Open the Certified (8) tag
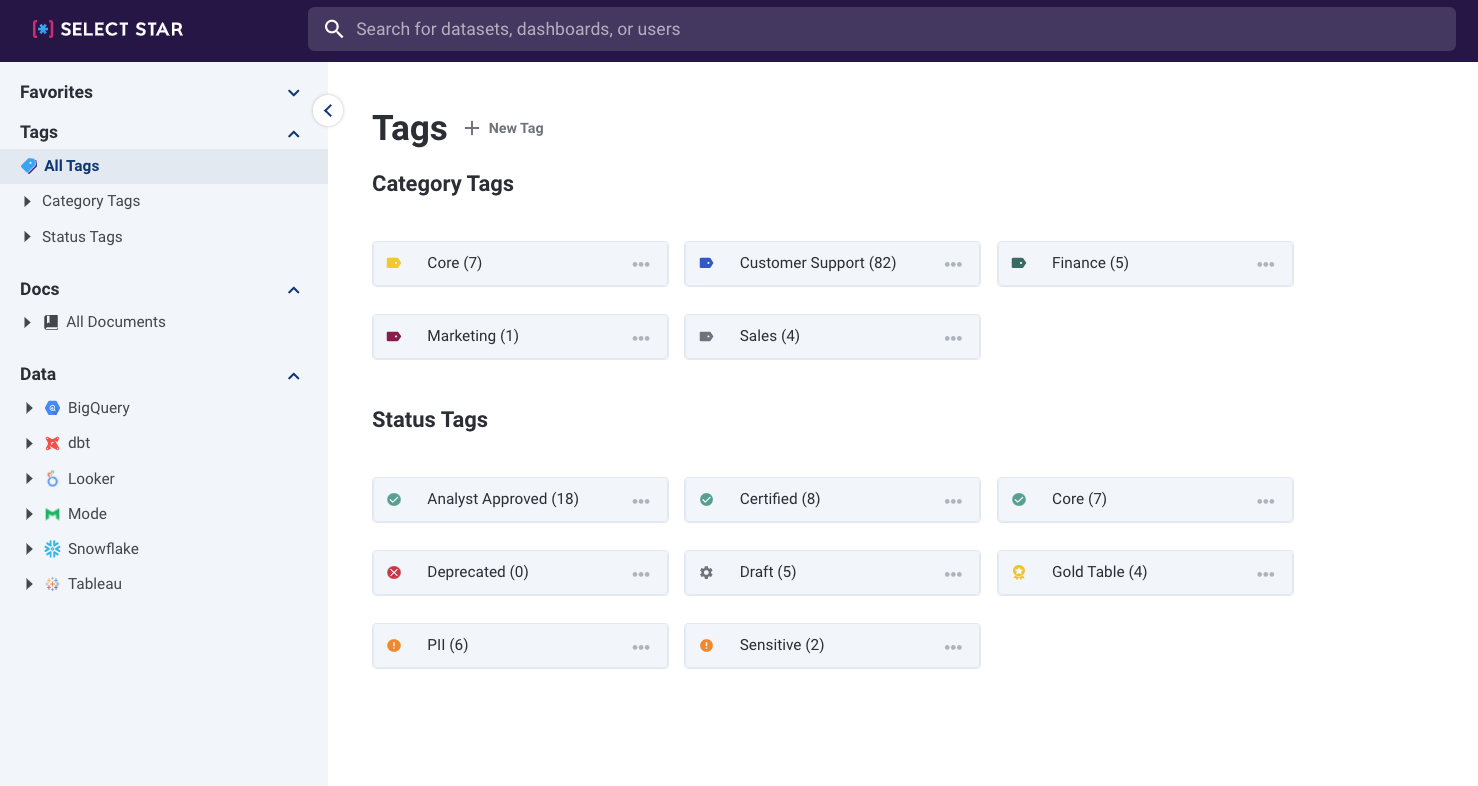 832,500
